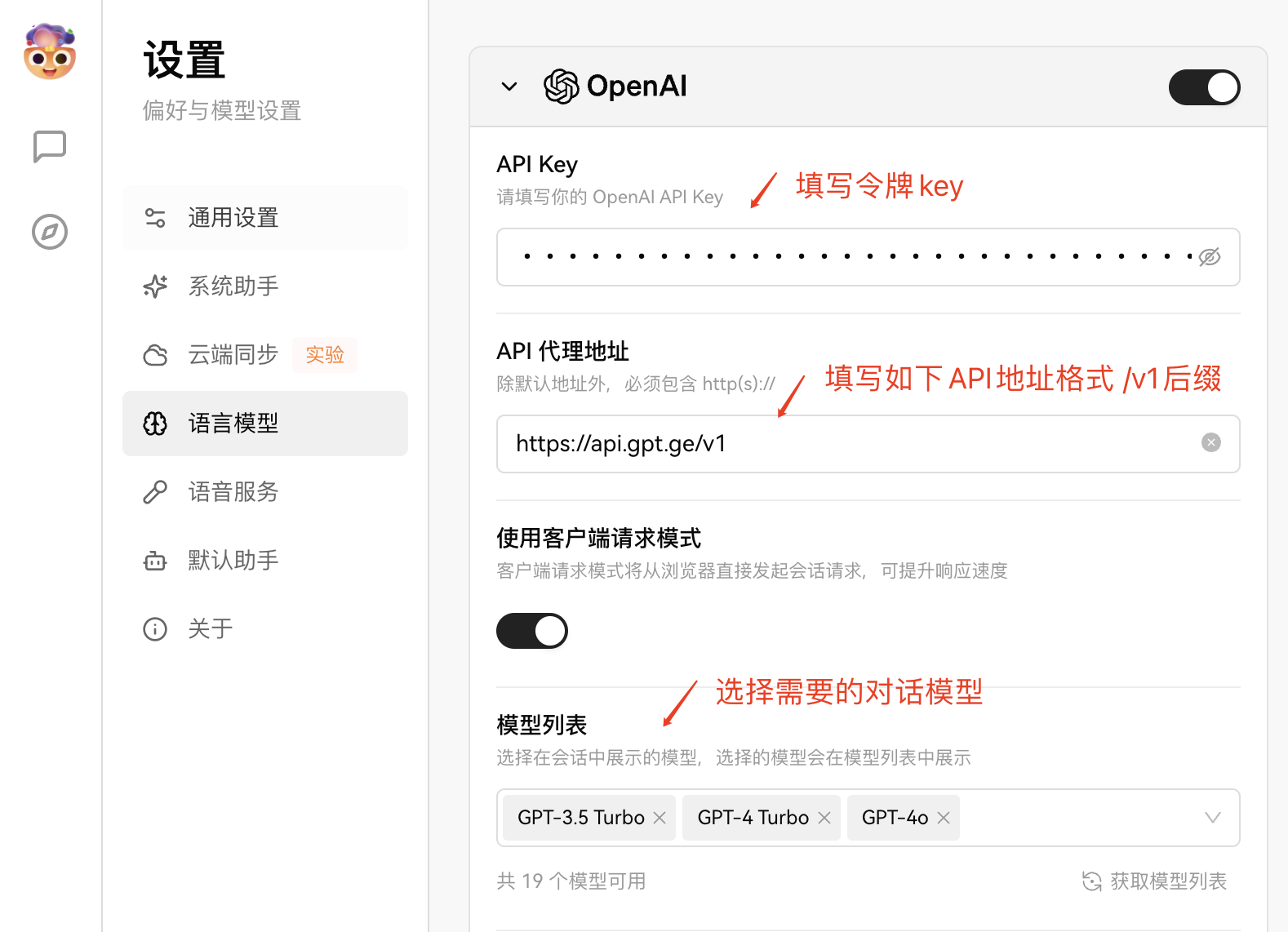1288x932 pixels.
Task: Click the 获取模型列表 button
Action: coord(1155,881)
